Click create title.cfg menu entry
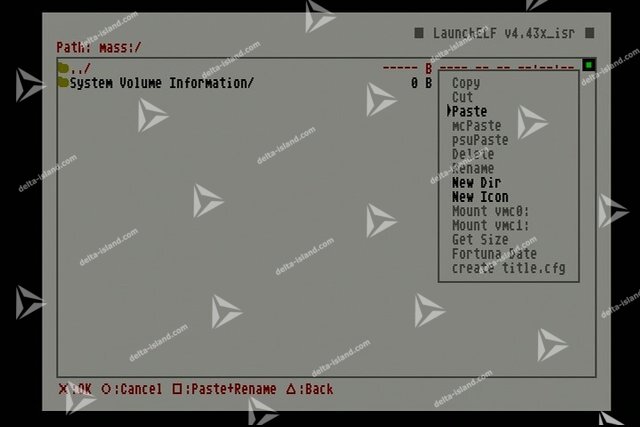The image size is (640, 427). [x=508, y=268]
